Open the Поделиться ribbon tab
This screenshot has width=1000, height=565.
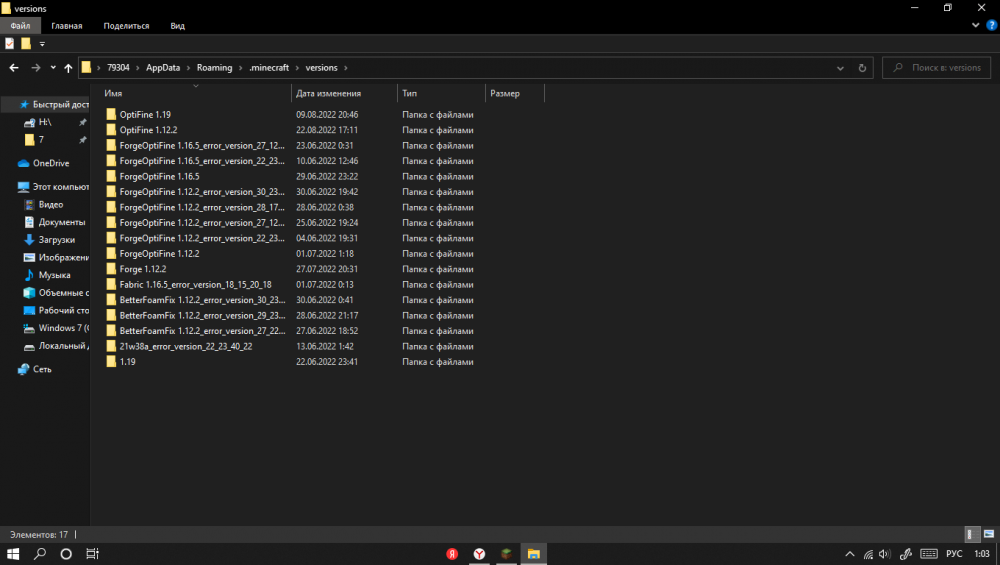tap(126, 26)
